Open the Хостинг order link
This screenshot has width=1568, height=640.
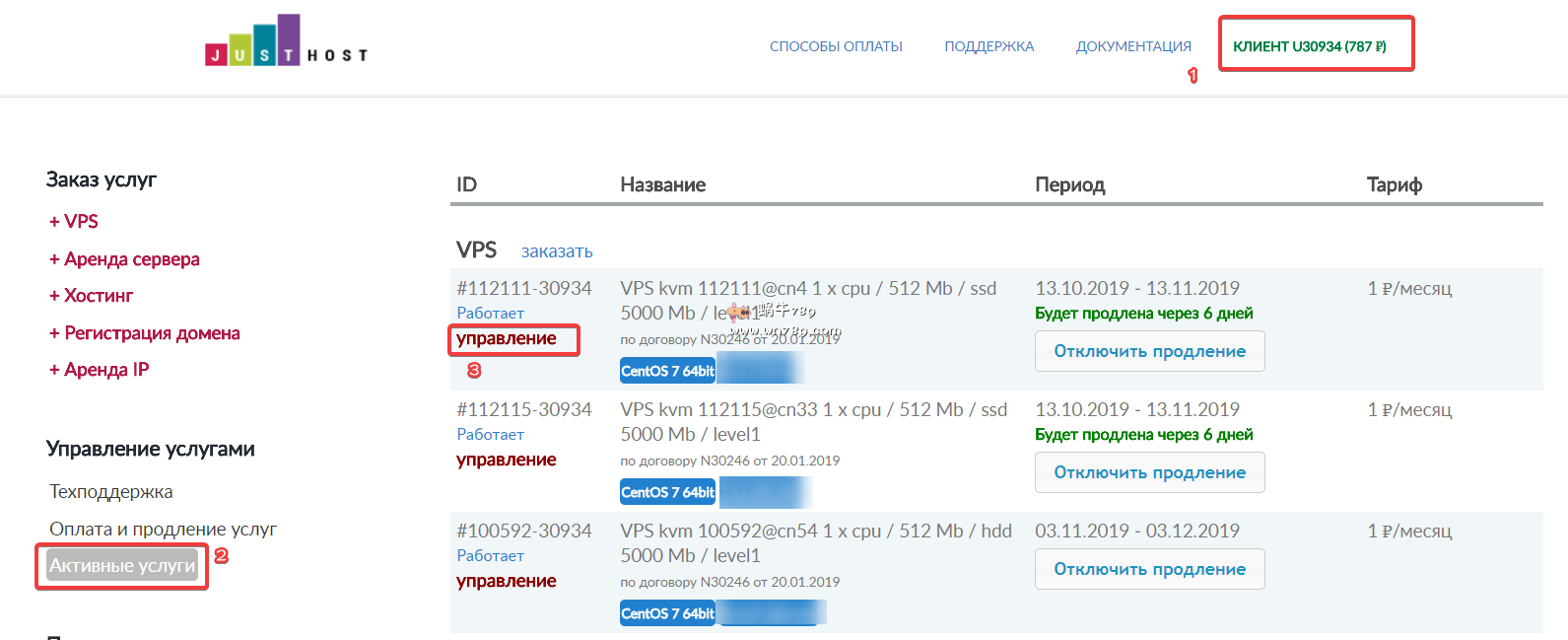91,296
